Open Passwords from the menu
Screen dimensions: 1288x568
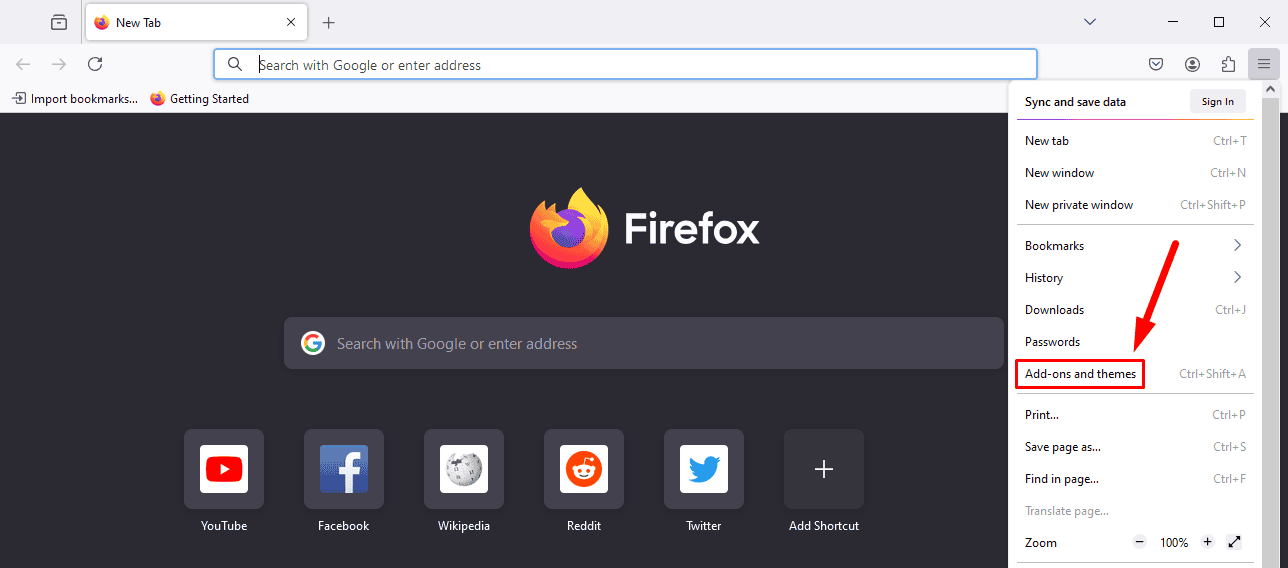(1135, 342)
